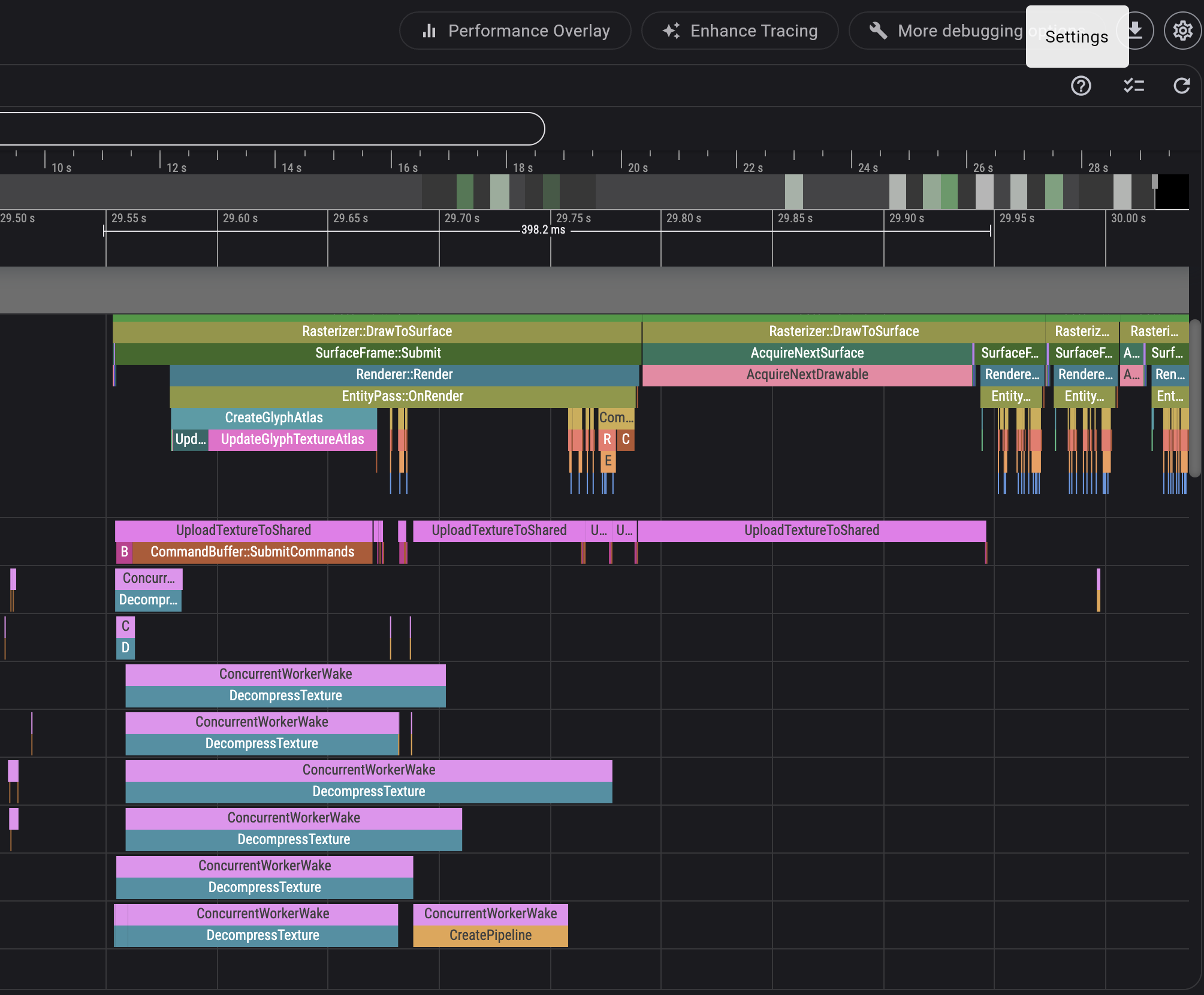Image resolution: width=1204 pixels, height=995 pixels.
Task: Open the Enhance Tracing button
Action: (x=740, y=31)
